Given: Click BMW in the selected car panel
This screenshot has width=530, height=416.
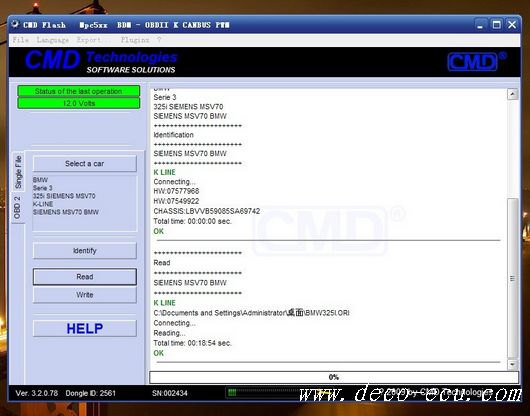Looking at the screenshot, I should point(40,180).
